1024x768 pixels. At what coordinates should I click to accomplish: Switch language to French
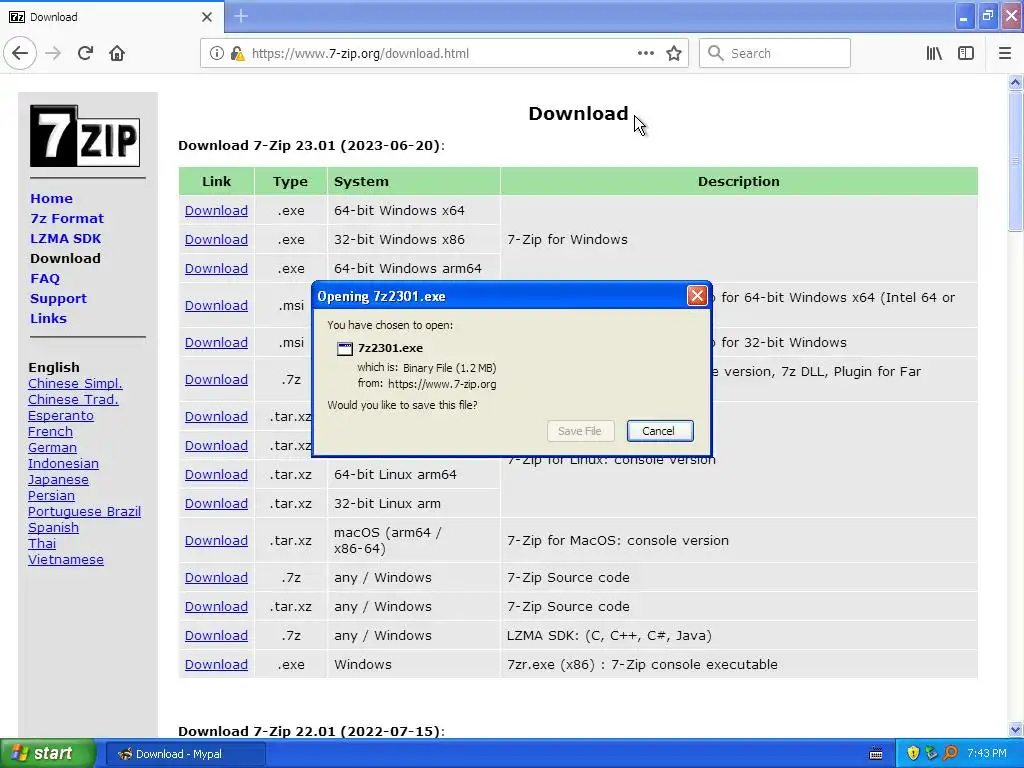point(50,431)
